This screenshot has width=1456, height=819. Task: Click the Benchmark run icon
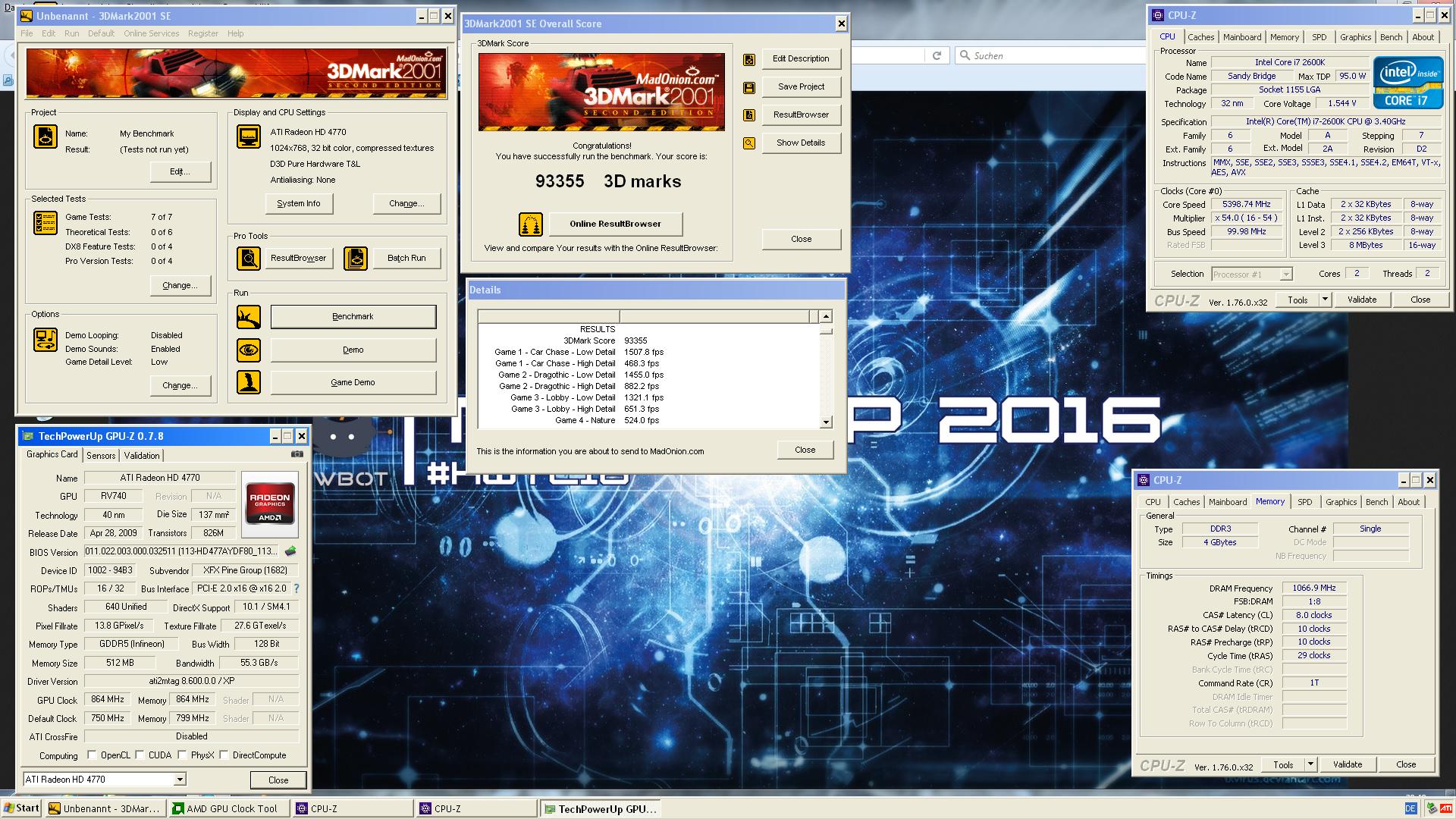tap(249, 317)
